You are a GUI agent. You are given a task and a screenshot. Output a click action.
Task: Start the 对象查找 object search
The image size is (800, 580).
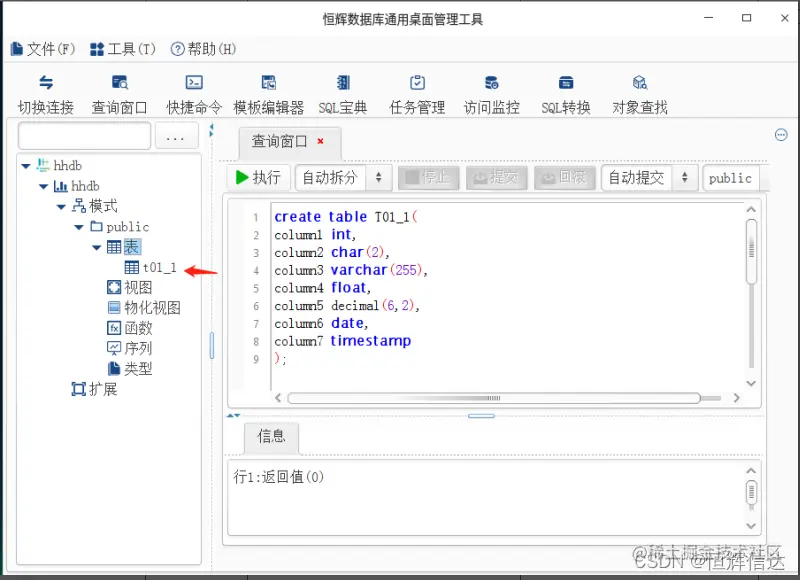(x=639, y=93)
